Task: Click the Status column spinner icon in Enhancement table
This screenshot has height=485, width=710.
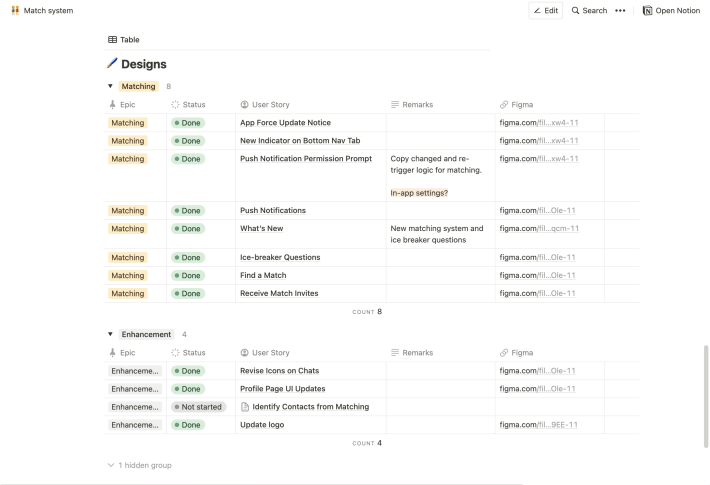Action: (175, 353)
